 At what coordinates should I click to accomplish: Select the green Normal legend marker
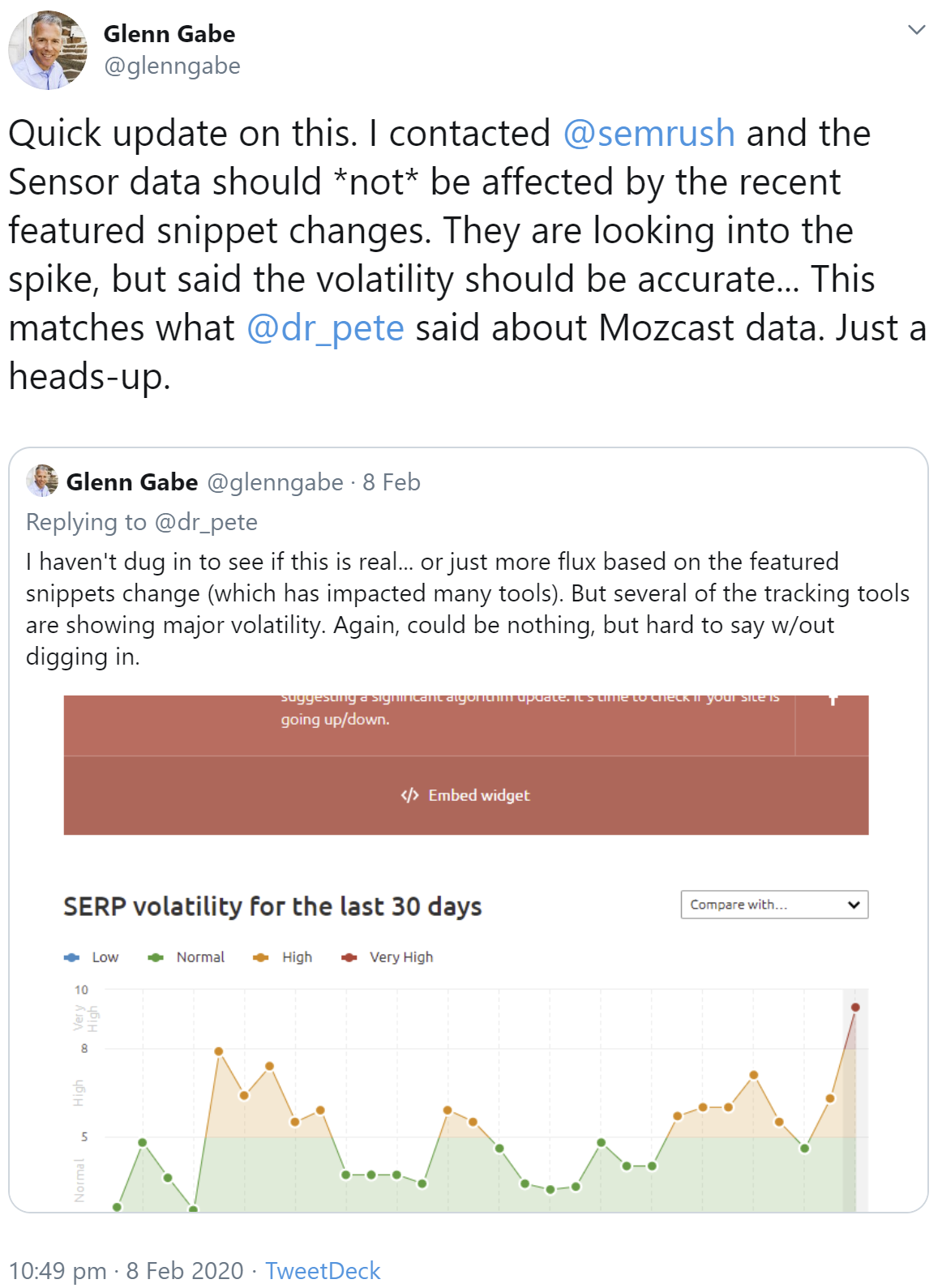[x=156, y=957]
